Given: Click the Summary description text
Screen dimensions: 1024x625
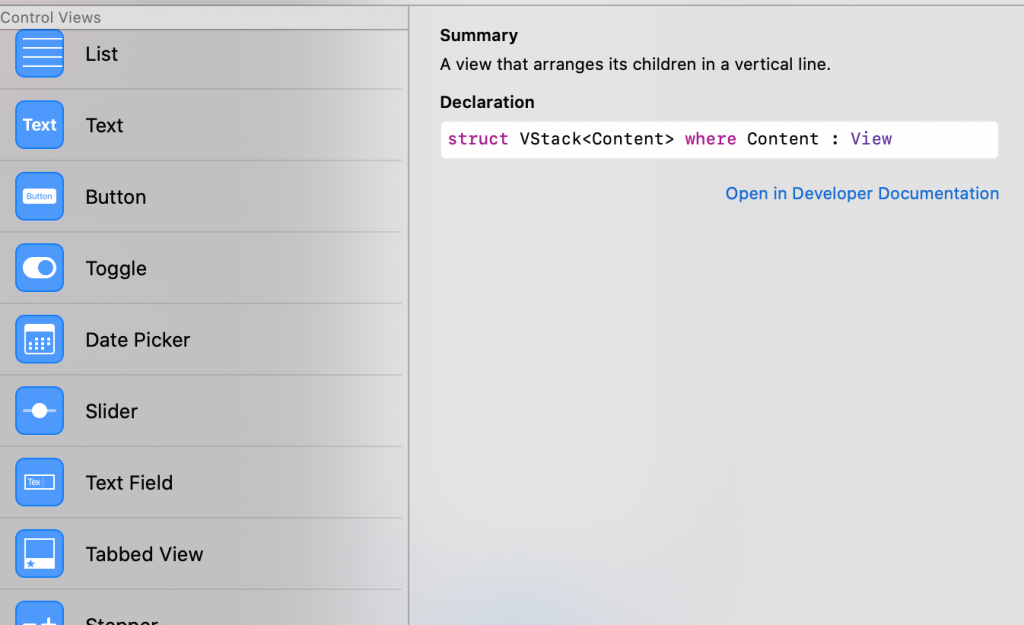Looking at the screenshot, I should point(635,65).
